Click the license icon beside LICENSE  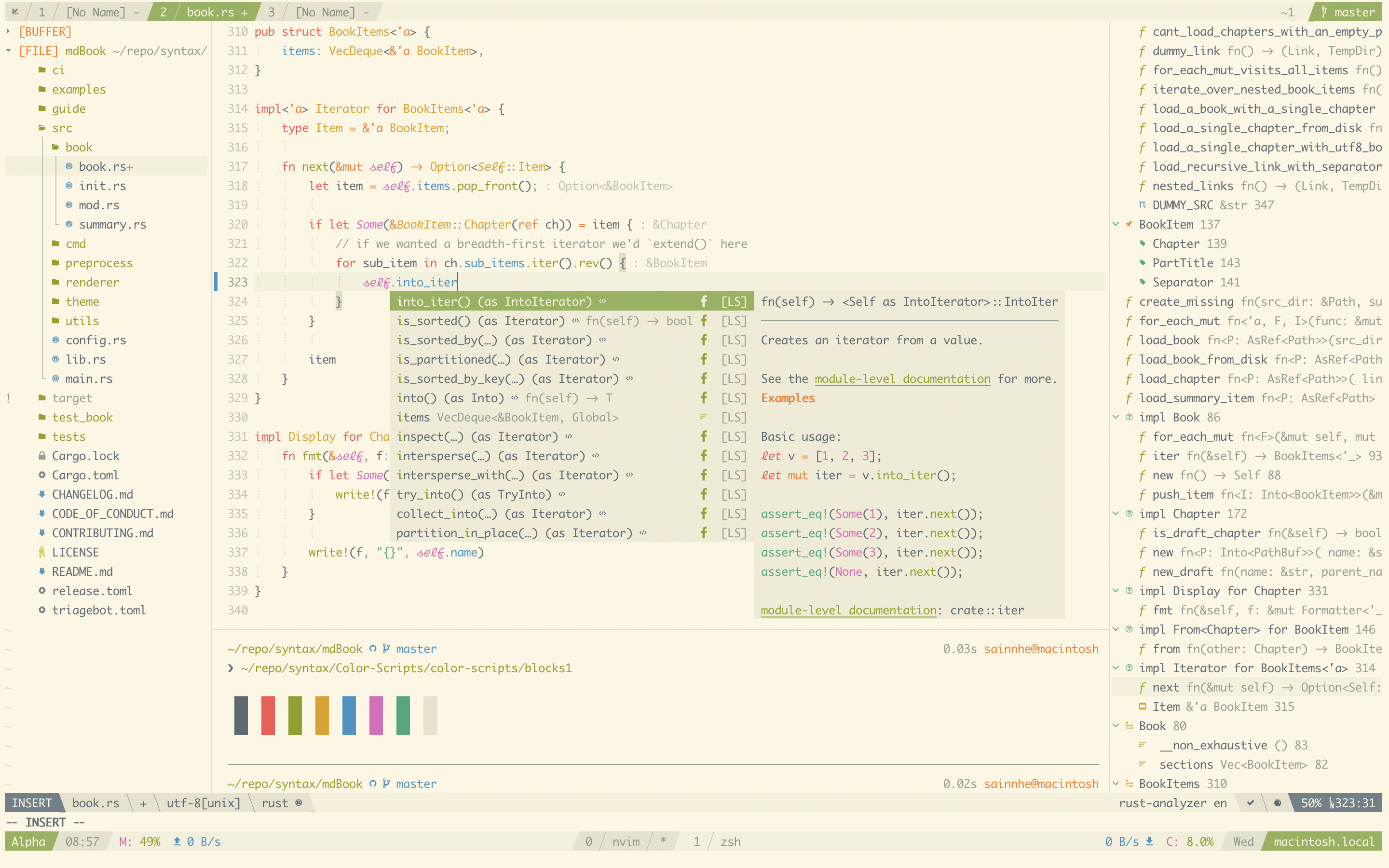pyautogui.click(x=42, y=552)
